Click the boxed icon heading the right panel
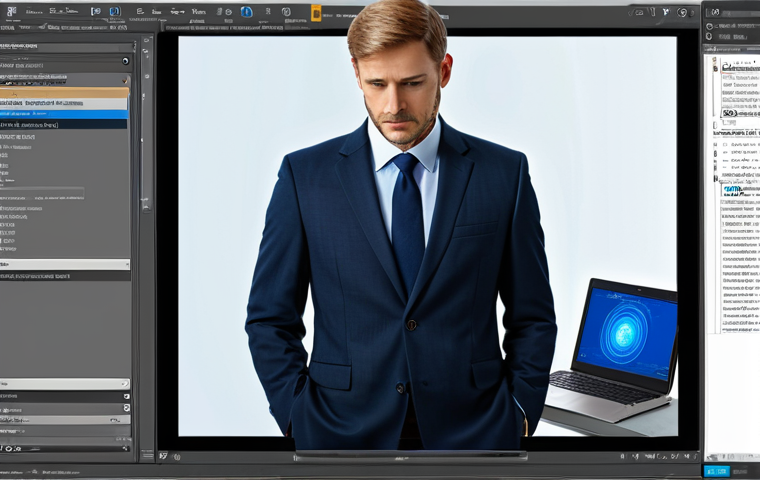This screenshot has width=760, height=480. pos(715,12)
